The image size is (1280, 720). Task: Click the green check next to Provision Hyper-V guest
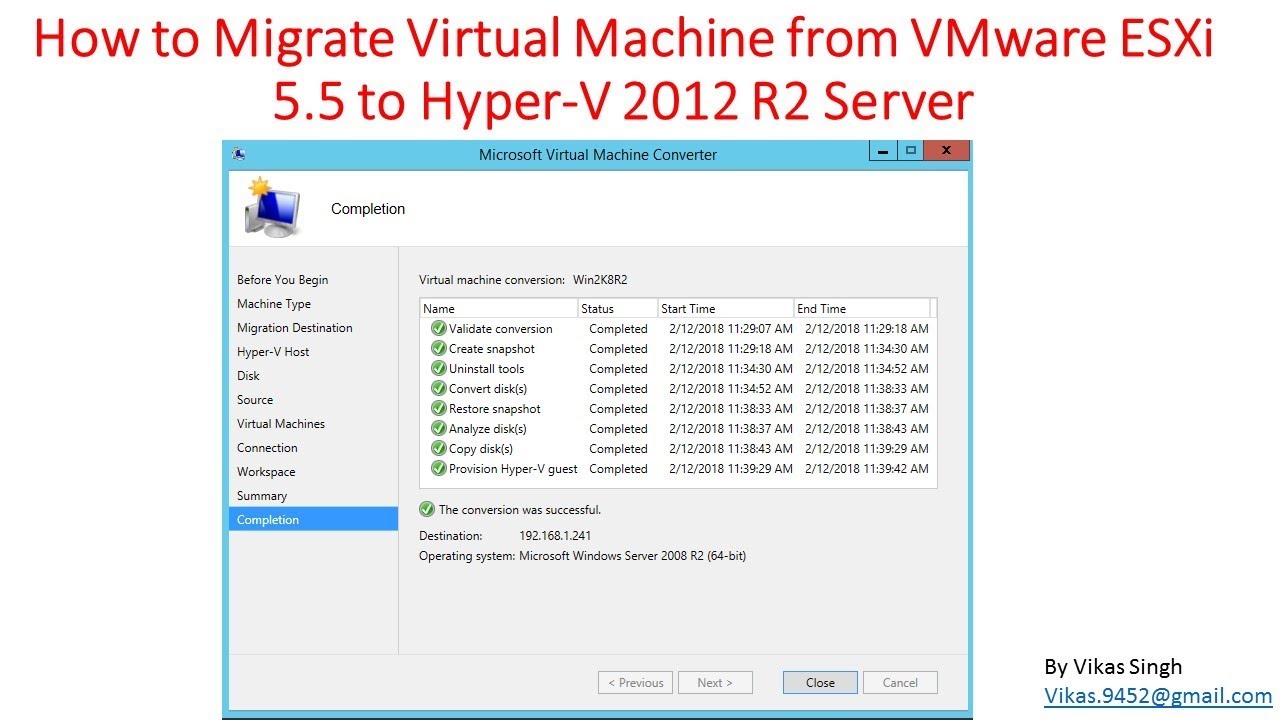pos(438,468)
